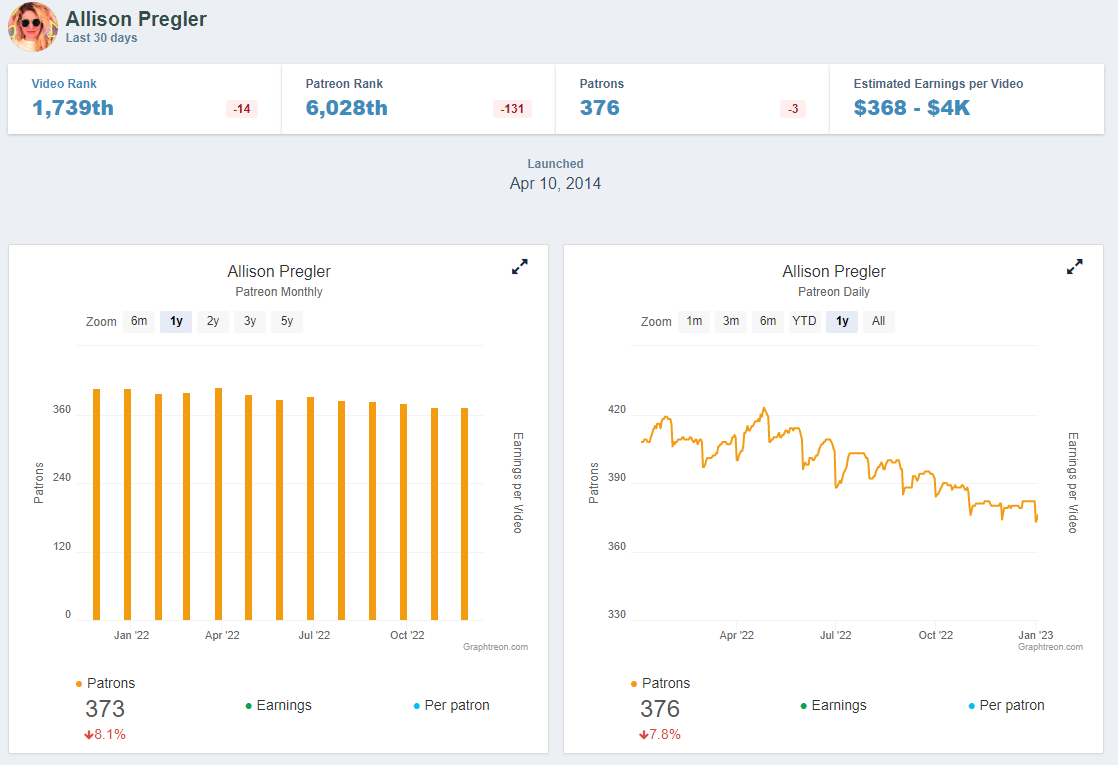Click Allison Pregler's profile avatar
Screen dimensions: 1118x765
pos(33,27)
